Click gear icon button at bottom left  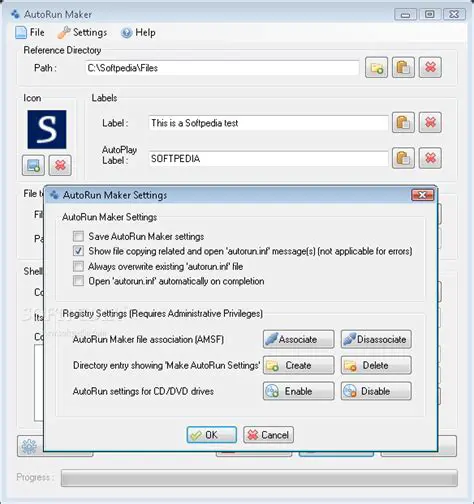pos(29,446)
